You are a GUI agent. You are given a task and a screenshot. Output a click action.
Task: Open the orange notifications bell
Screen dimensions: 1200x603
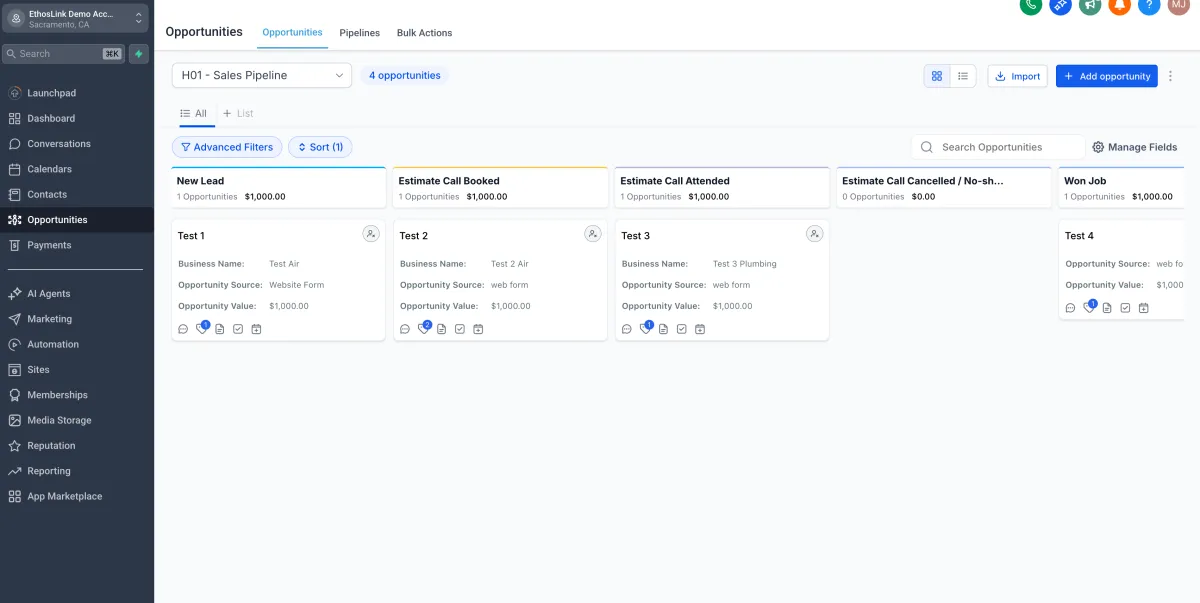tap(1120, 5)
